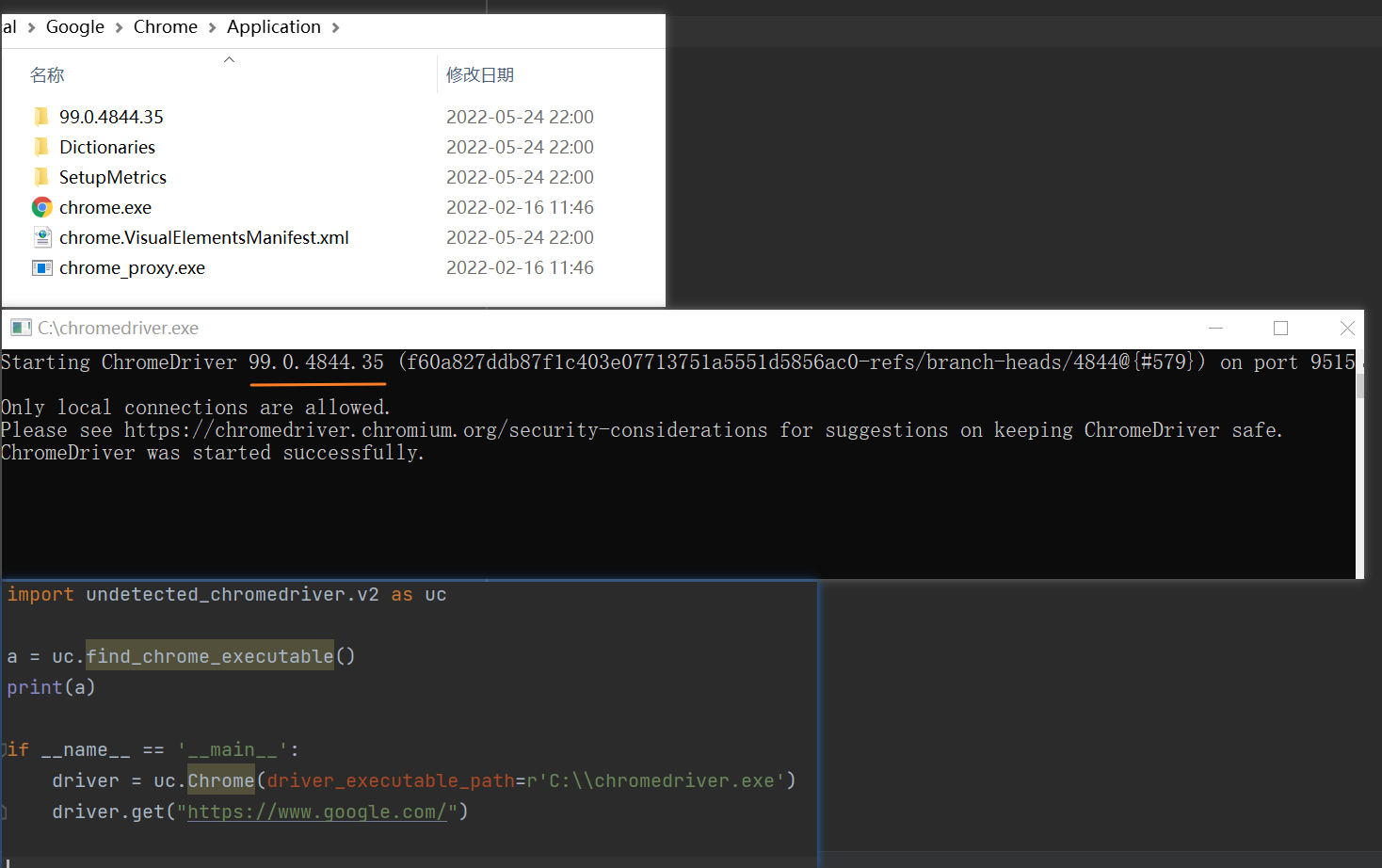Click the underlined version 99.0.4844.35 in console output

pyautogui.click(x=317, y=362)
